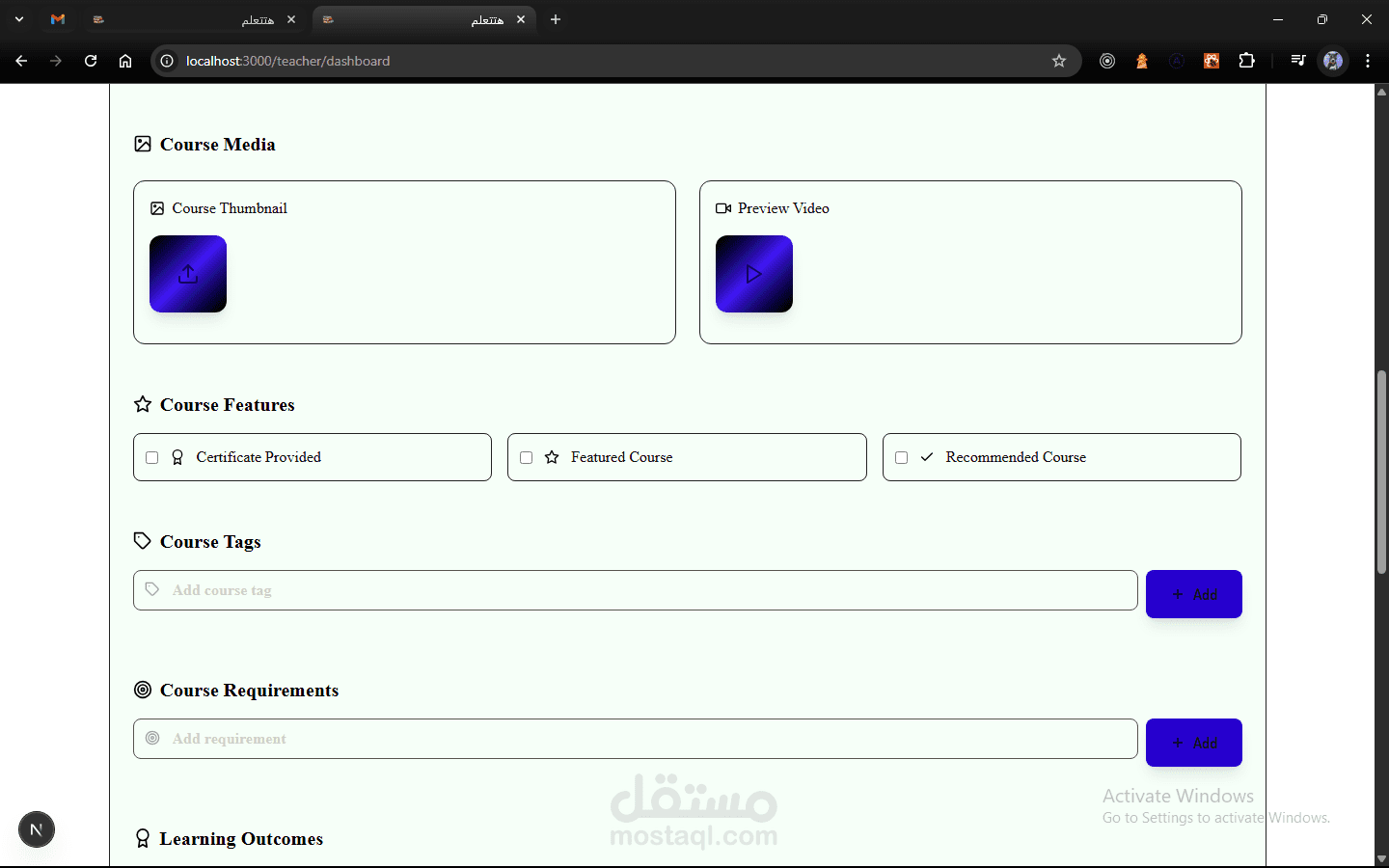Click the Recommended Course label text
The width and height of the screenshot is (1389, 868).
click(1016, 457)
